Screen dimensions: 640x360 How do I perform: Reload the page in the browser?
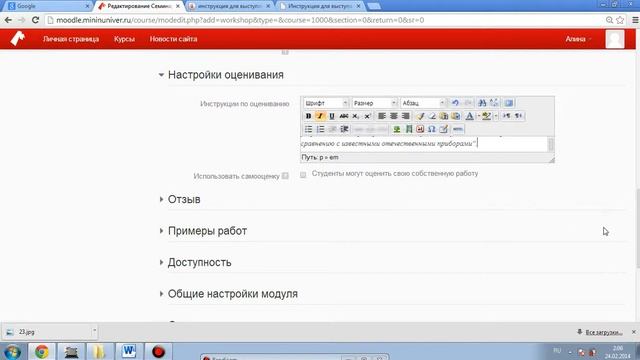point(35,20)
